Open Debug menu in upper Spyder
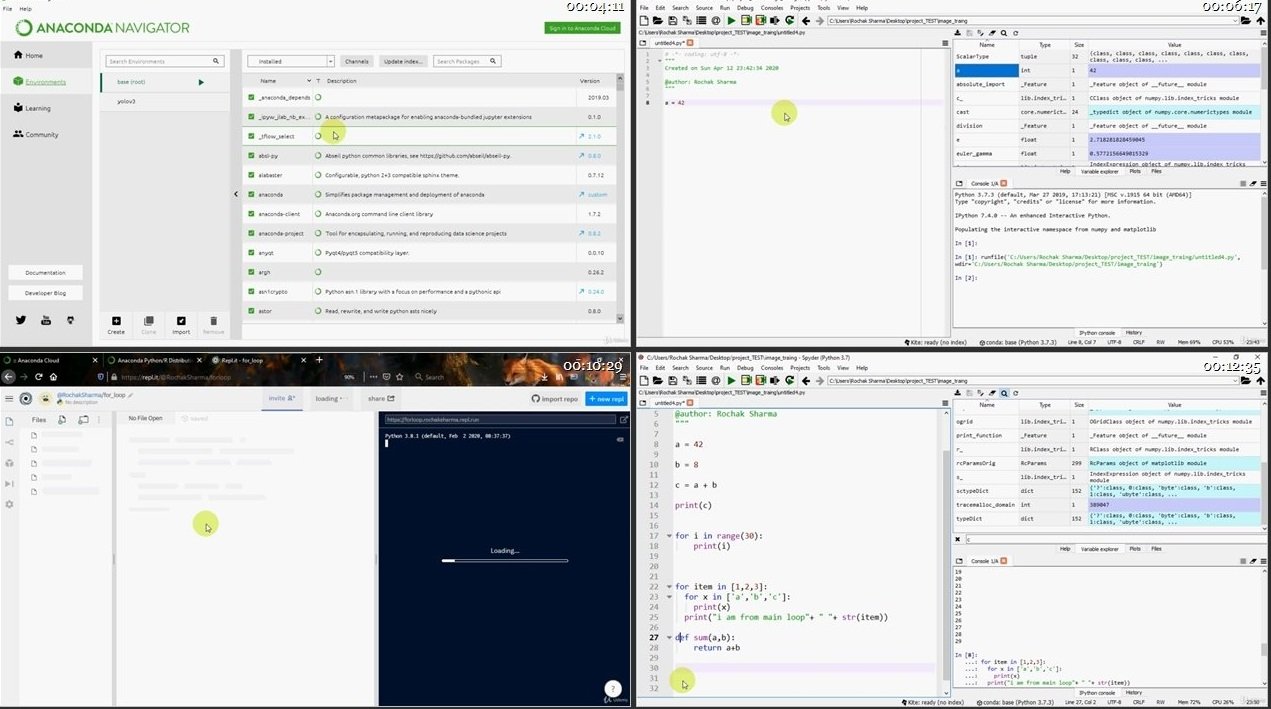The height and width of the screenshot is (709, 1271). tap(745, 7)
